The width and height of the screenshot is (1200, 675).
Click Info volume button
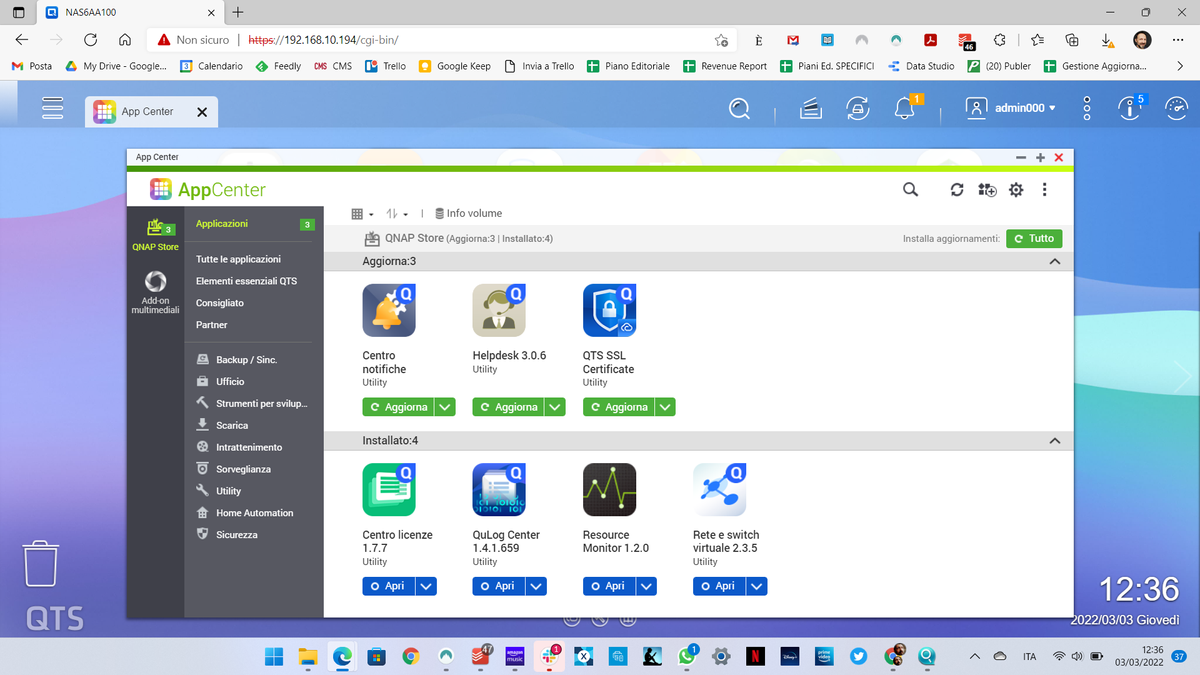(468, 214)
